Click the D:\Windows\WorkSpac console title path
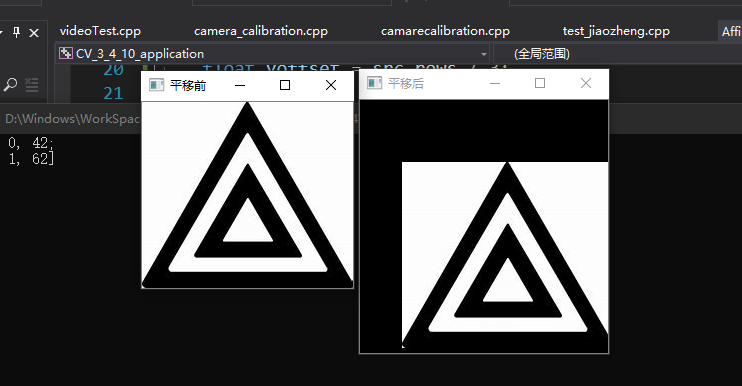 click(x=72, y=119)
